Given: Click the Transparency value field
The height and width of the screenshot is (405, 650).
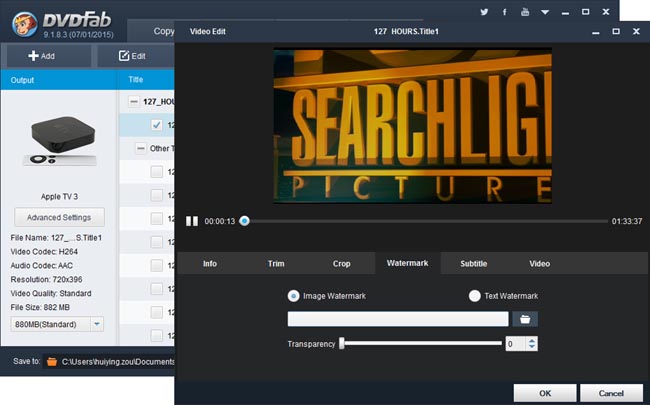Looking at the screenshot, I should 515,344.
